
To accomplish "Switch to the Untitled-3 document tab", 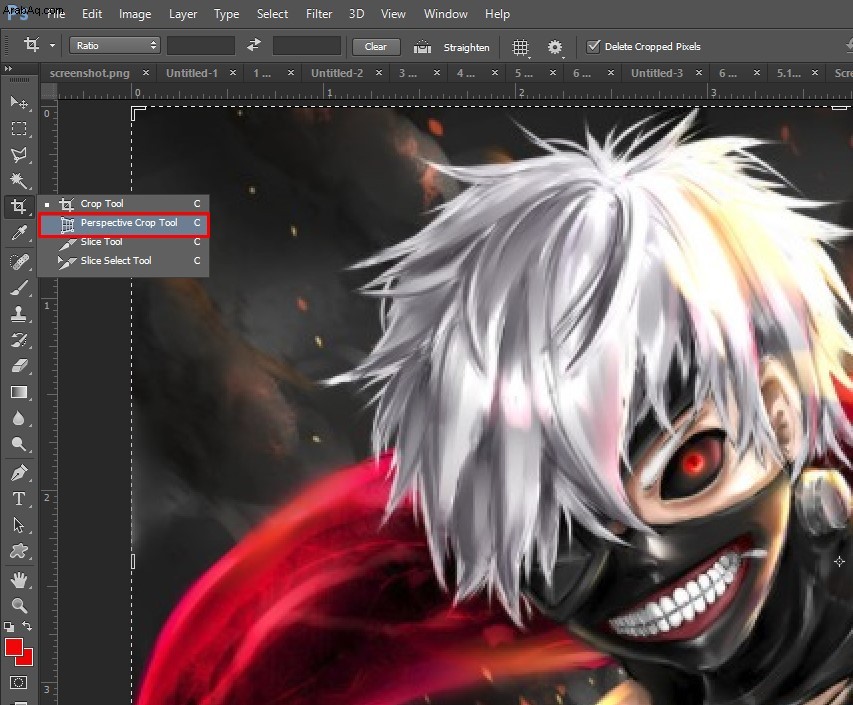I will click(657, 73).
